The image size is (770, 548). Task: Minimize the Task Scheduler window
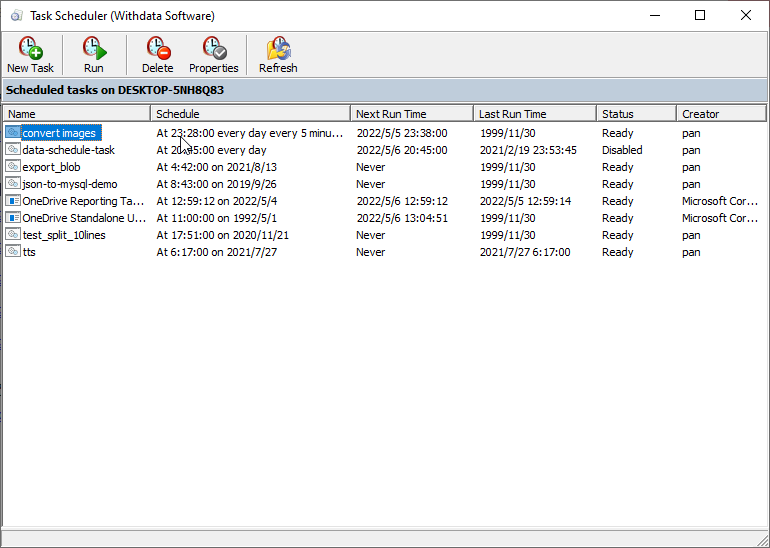tap(655, 16)
